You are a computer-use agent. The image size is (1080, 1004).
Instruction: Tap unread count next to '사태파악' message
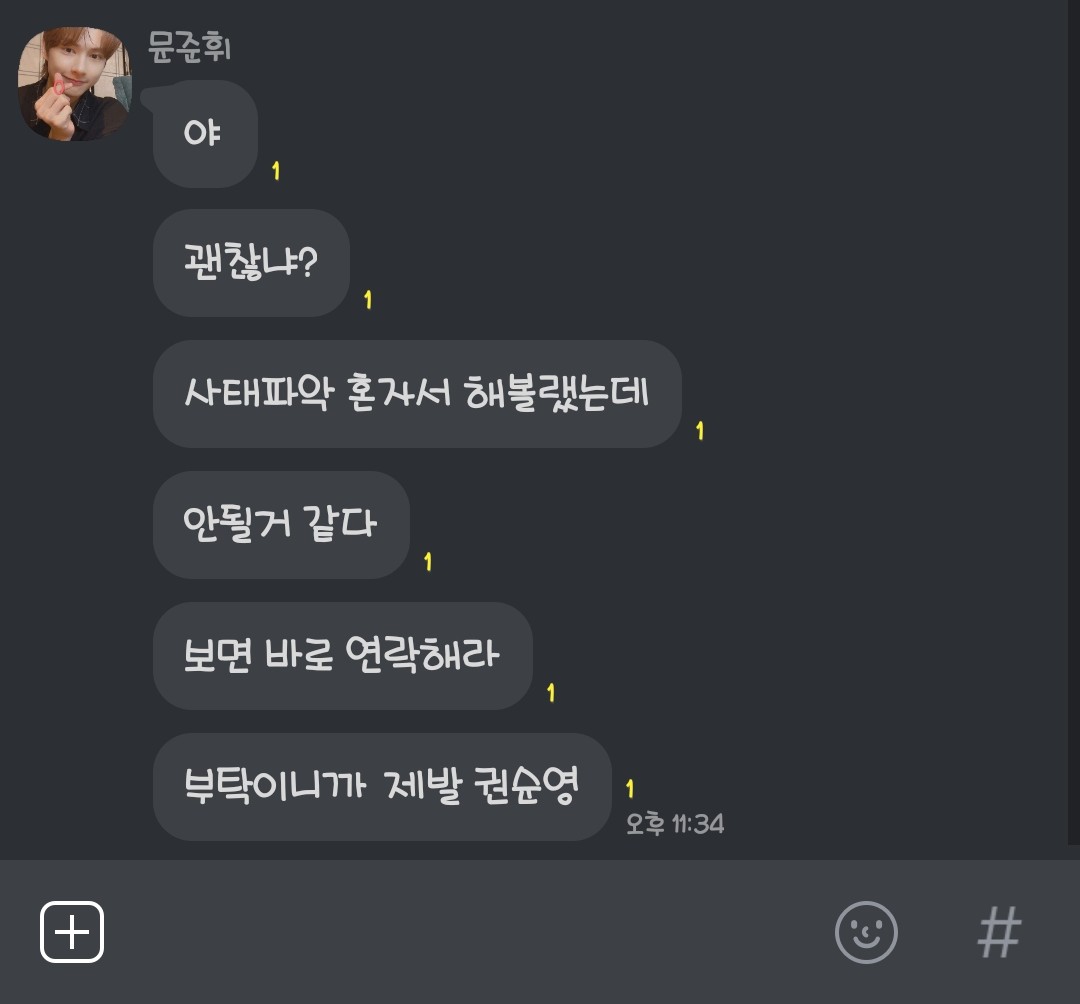point(700,430)
